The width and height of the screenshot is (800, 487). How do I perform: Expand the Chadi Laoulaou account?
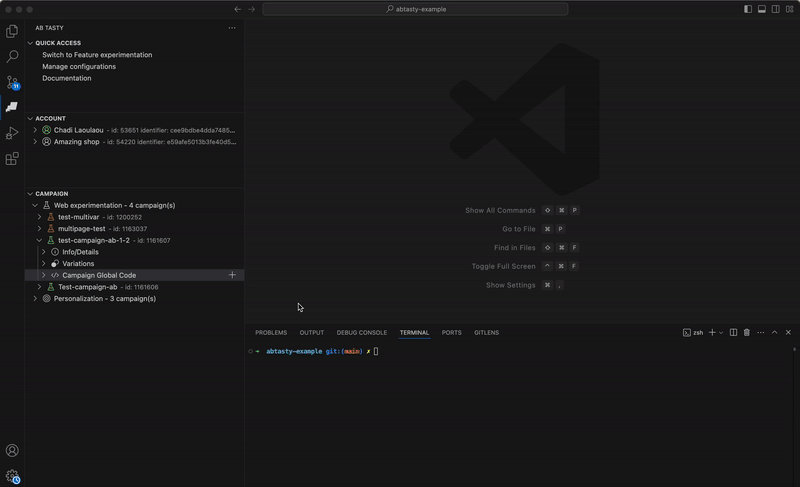[x=35, y=130]
